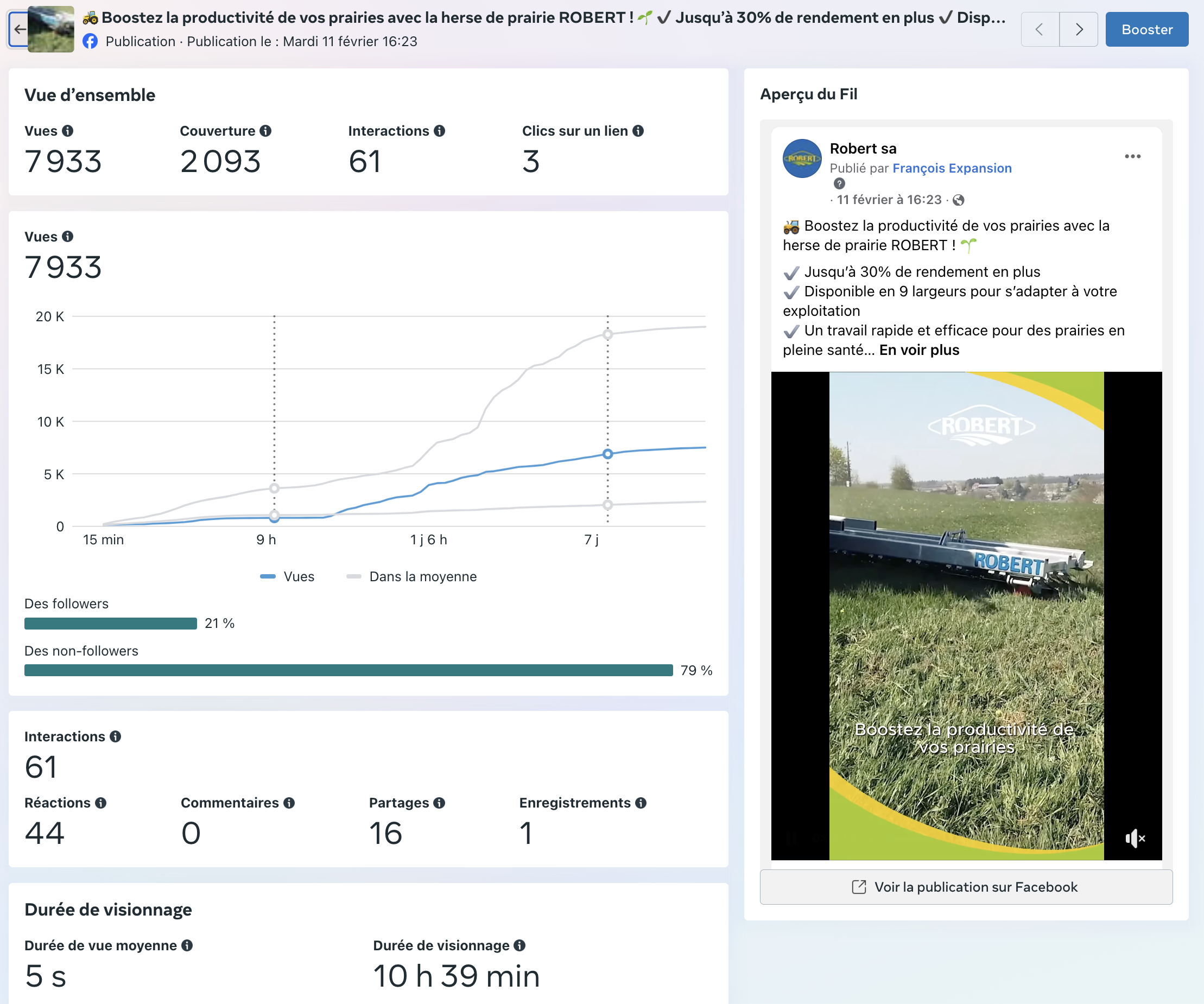Click the Facebook logo next to Publication

[90, 41]
